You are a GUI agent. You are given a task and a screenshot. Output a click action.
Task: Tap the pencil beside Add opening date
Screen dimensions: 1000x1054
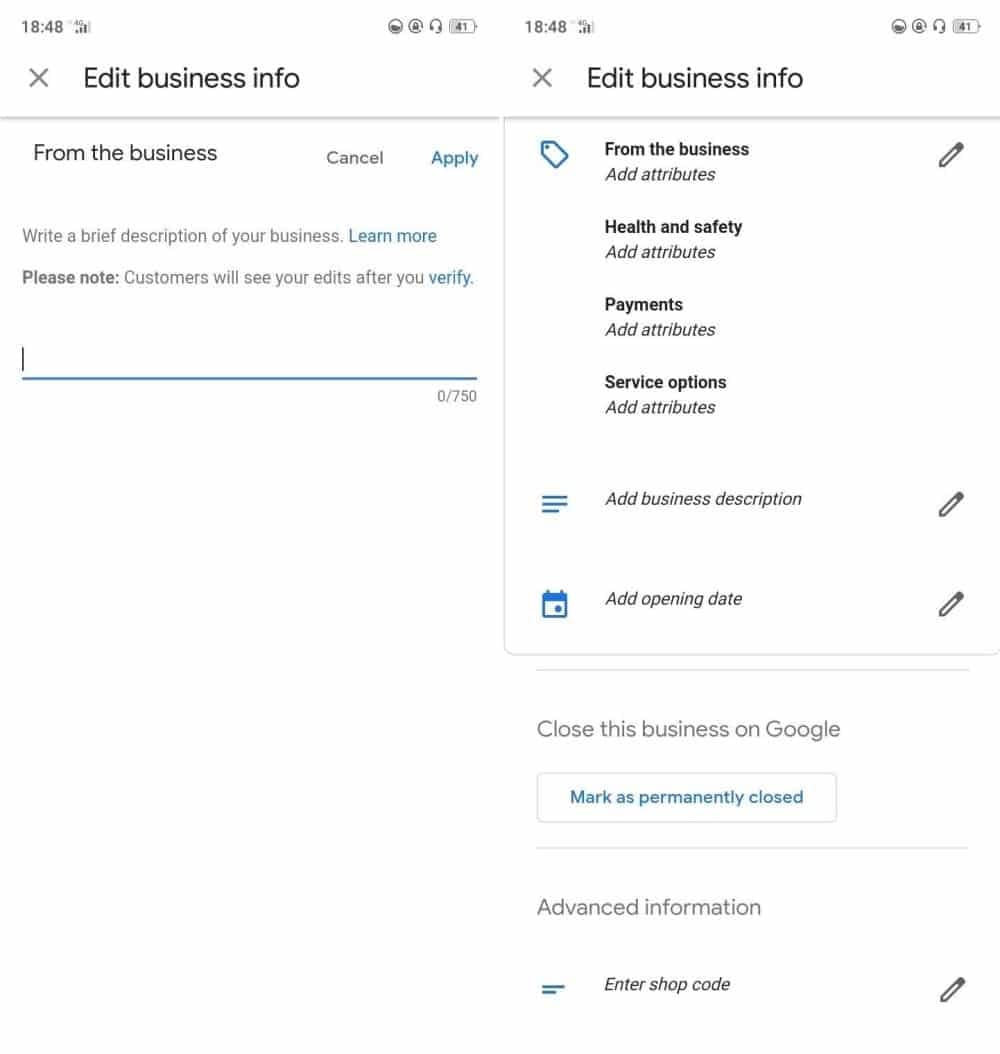click(951, 604)
